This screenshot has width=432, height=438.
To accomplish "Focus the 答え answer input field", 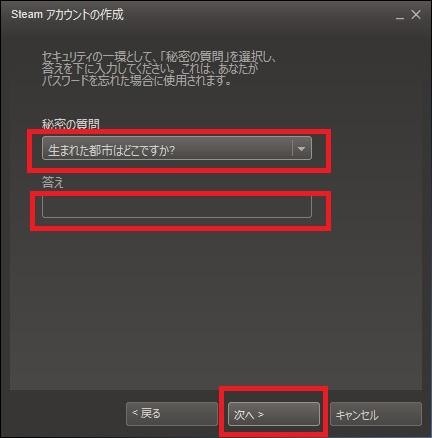I will click(x=177, y=207).
